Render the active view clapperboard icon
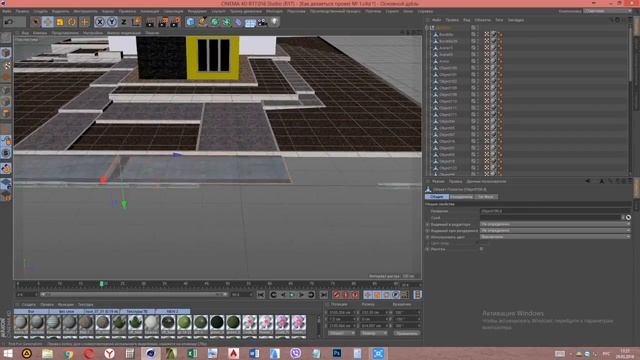Viewport: 640px width, 360px height. coord(150,22)
